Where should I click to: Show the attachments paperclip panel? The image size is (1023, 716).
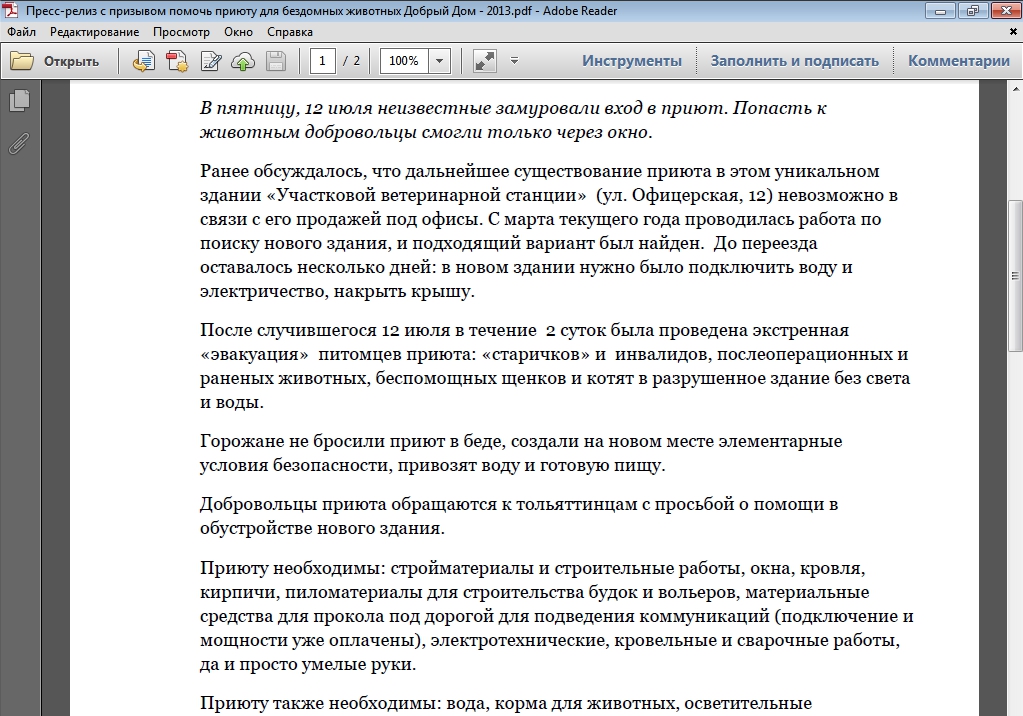coord(20,143)
